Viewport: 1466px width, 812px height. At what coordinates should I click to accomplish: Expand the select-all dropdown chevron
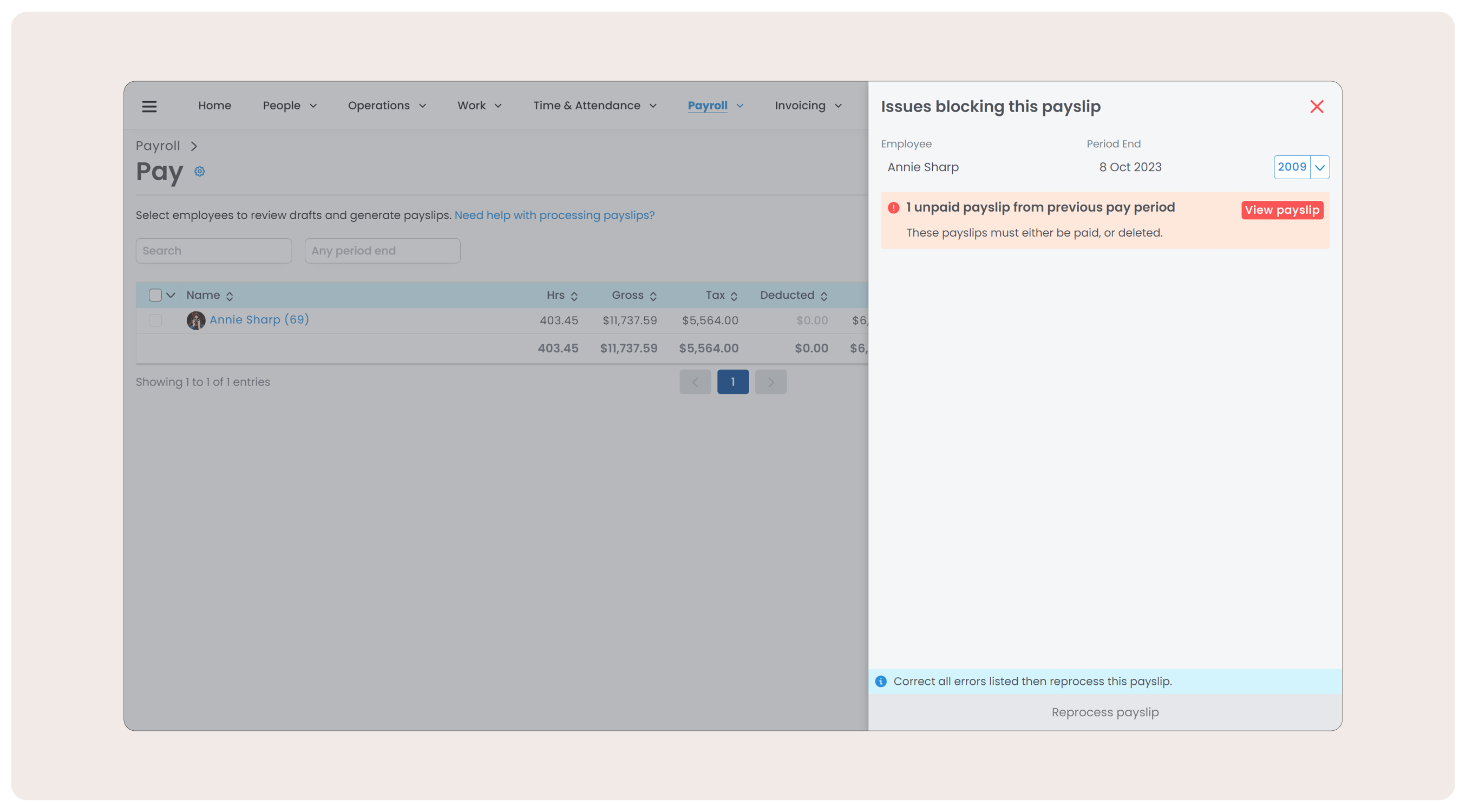[170, 294]
